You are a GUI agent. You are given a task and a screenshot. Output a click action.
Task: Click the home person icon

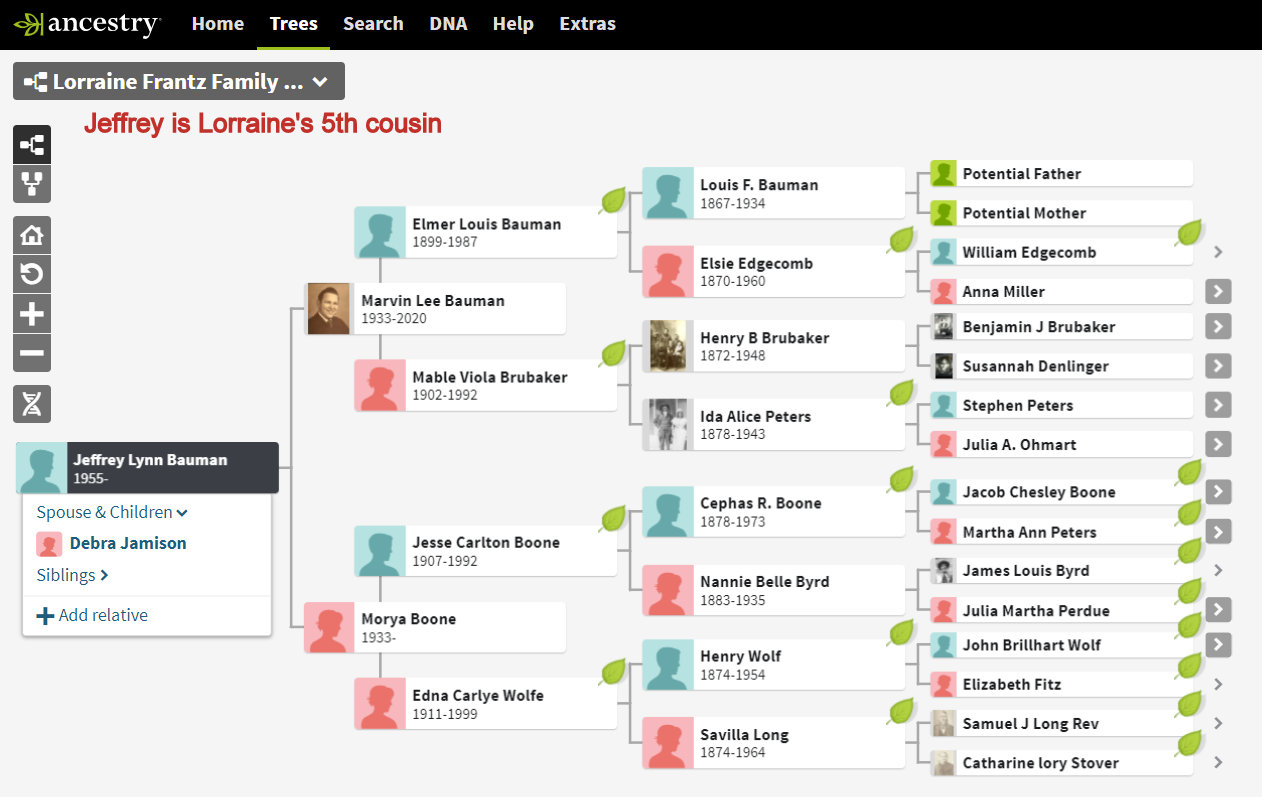pos(32,235)
